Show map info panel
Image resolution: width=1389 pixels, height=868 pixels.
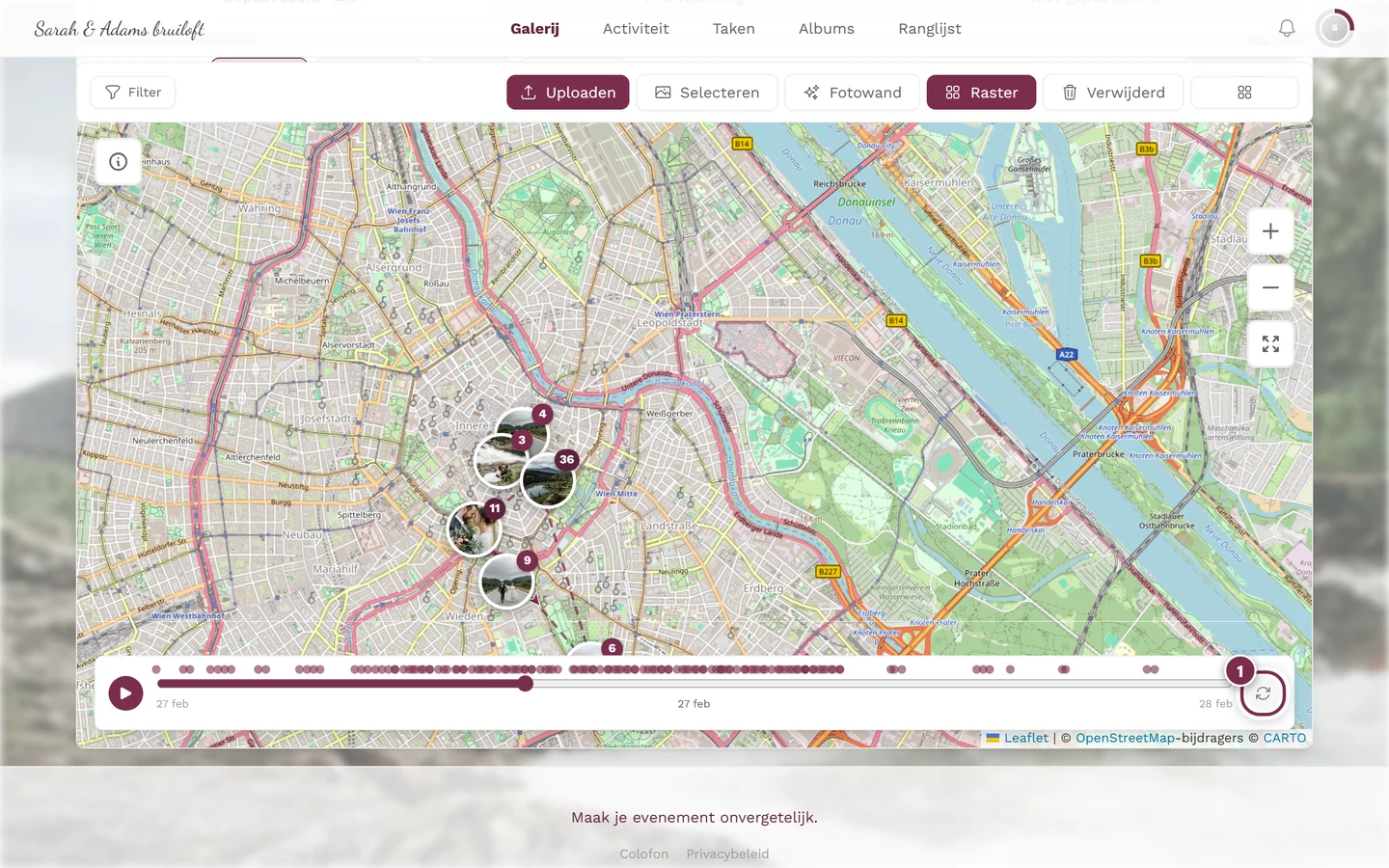coord(119,162)
